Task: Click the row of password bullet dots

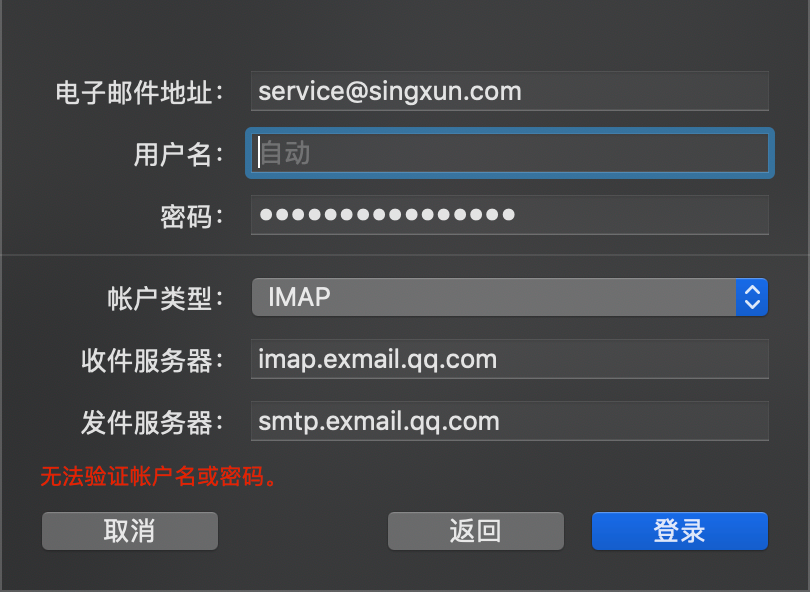Action: pos(387,214)
